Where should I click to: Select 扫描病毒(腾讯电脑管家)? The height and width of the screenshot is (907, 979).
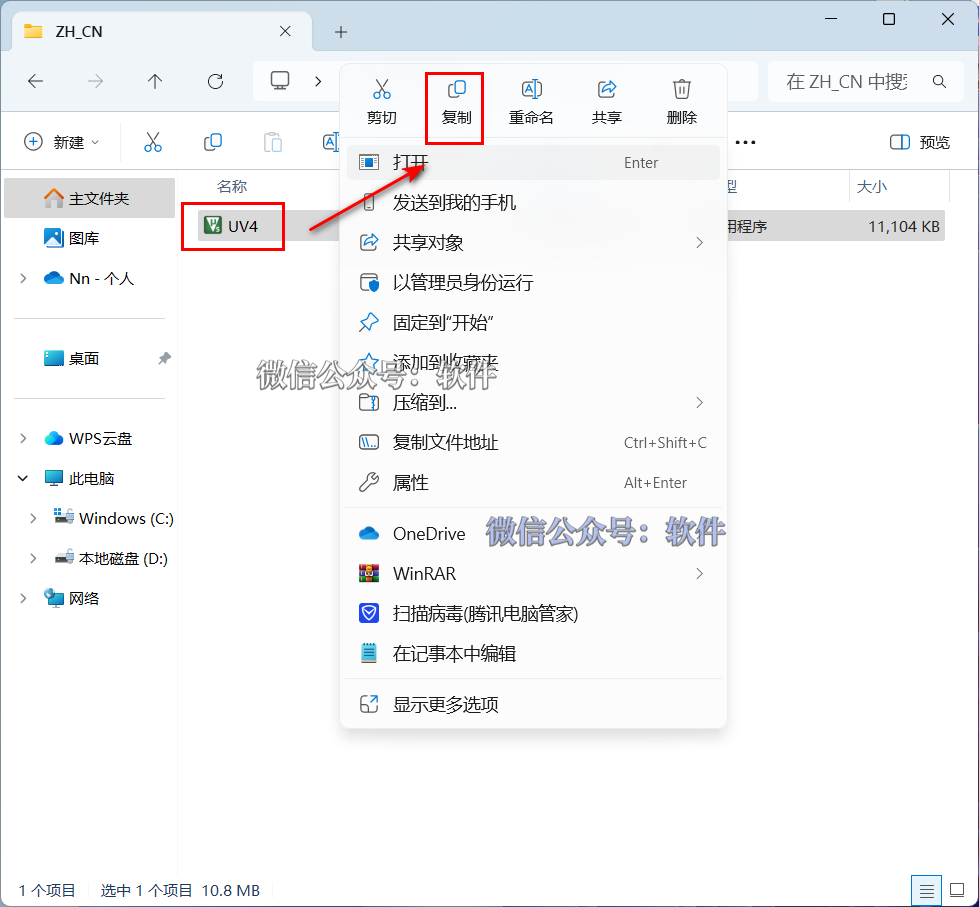[x=533, y=614]
